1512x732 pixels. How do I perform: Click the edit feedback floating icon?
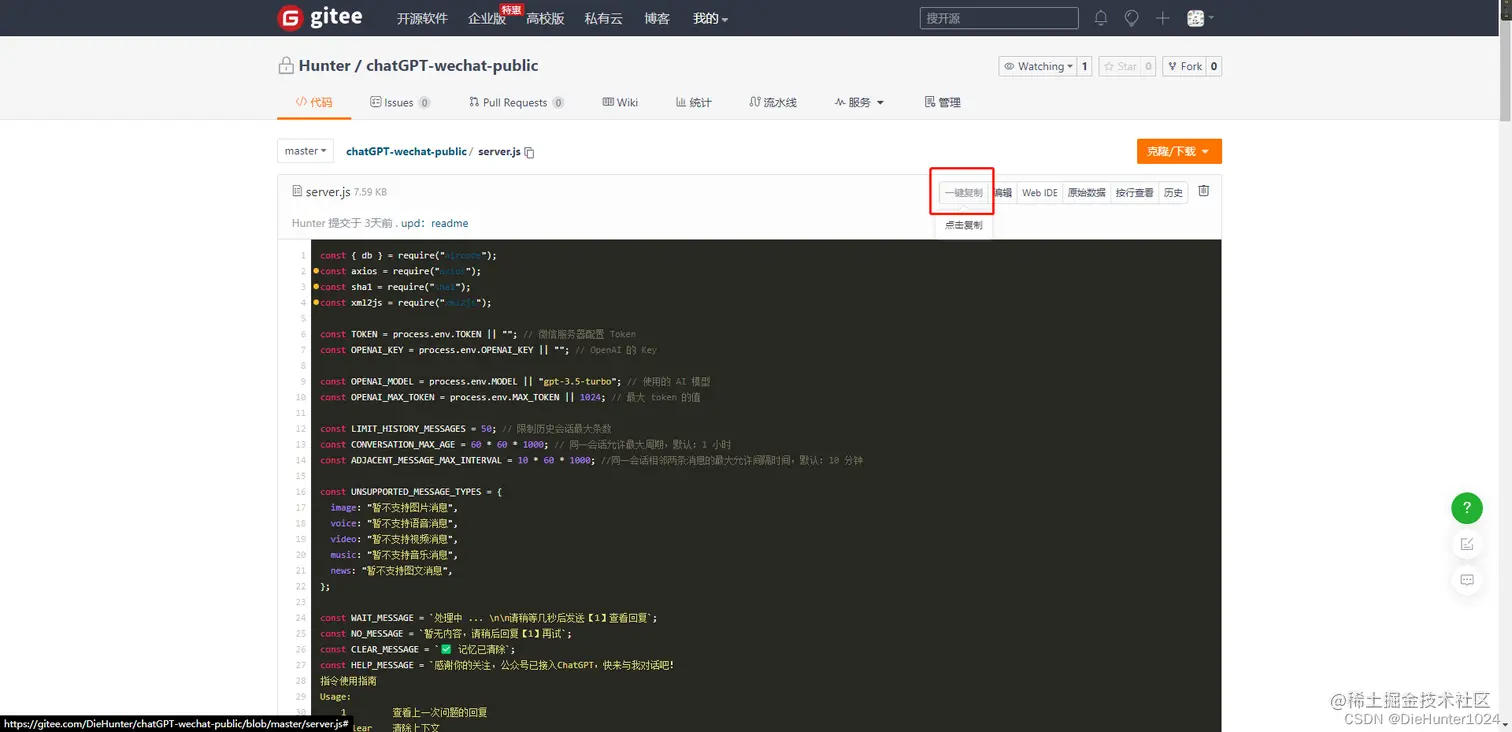(x=1467, y=544)
